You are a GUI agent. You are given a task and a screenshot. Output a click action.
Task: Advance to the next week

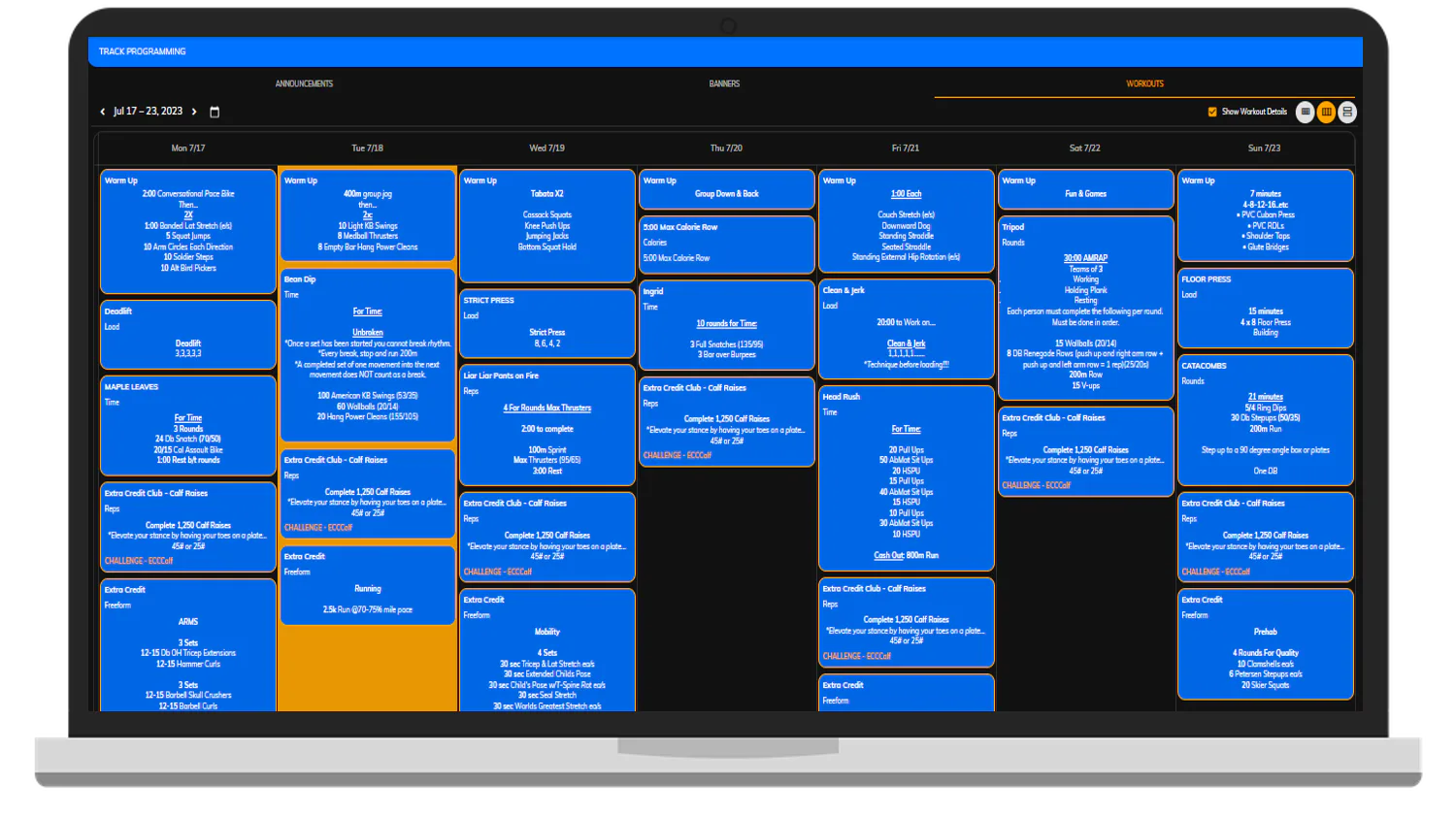coord(194,112)
